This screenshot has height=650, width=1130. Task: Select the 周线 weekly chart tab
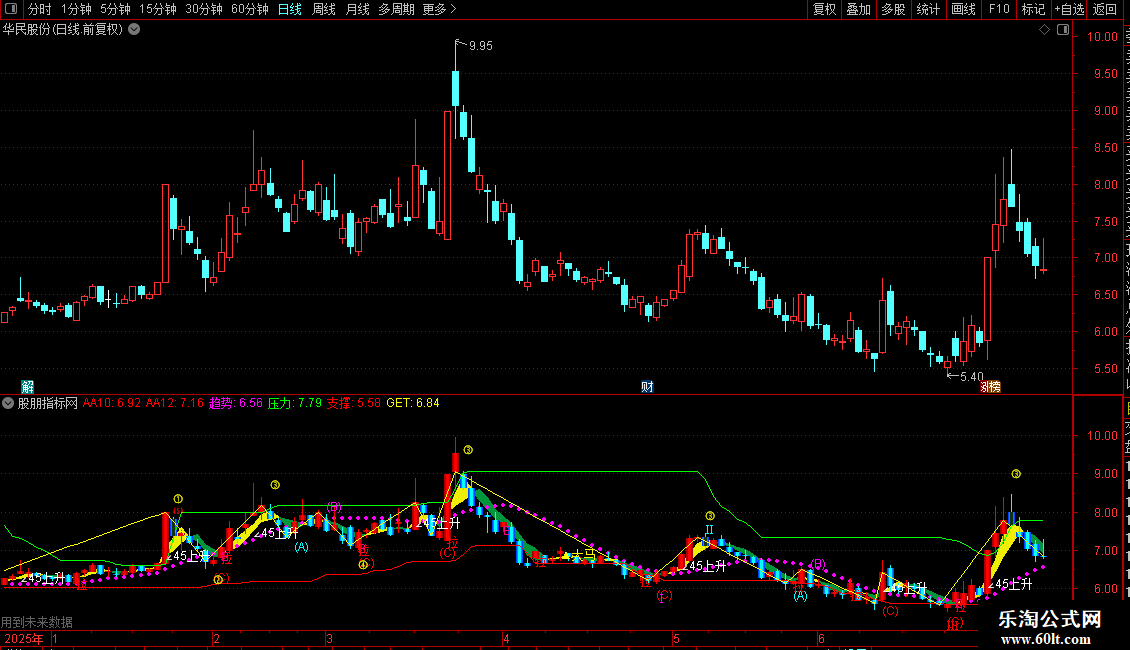pyautogui.click(x=324, y=9)
